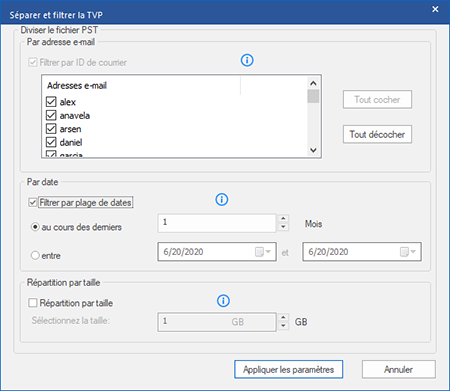450x391 pixels.
Task: Click the email list scrollbar up arrow
Action: (313, 83)
